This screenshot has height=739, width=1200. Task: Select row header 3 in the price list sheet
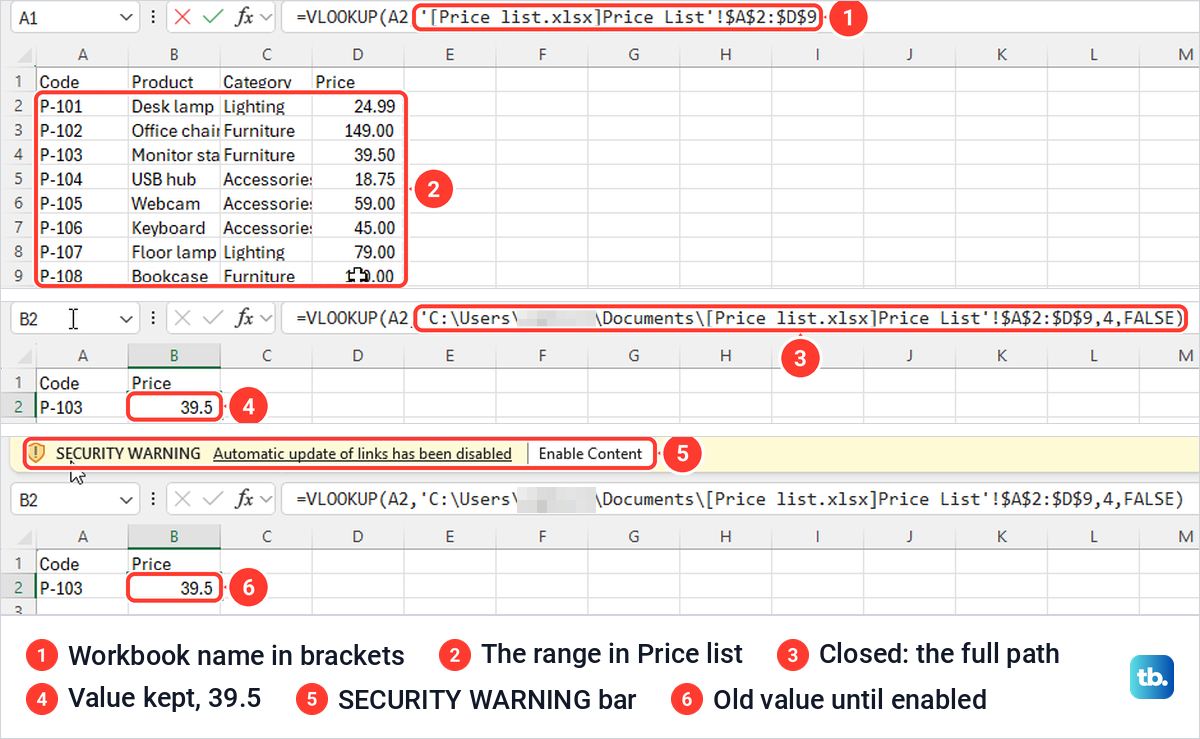(18, 130)
